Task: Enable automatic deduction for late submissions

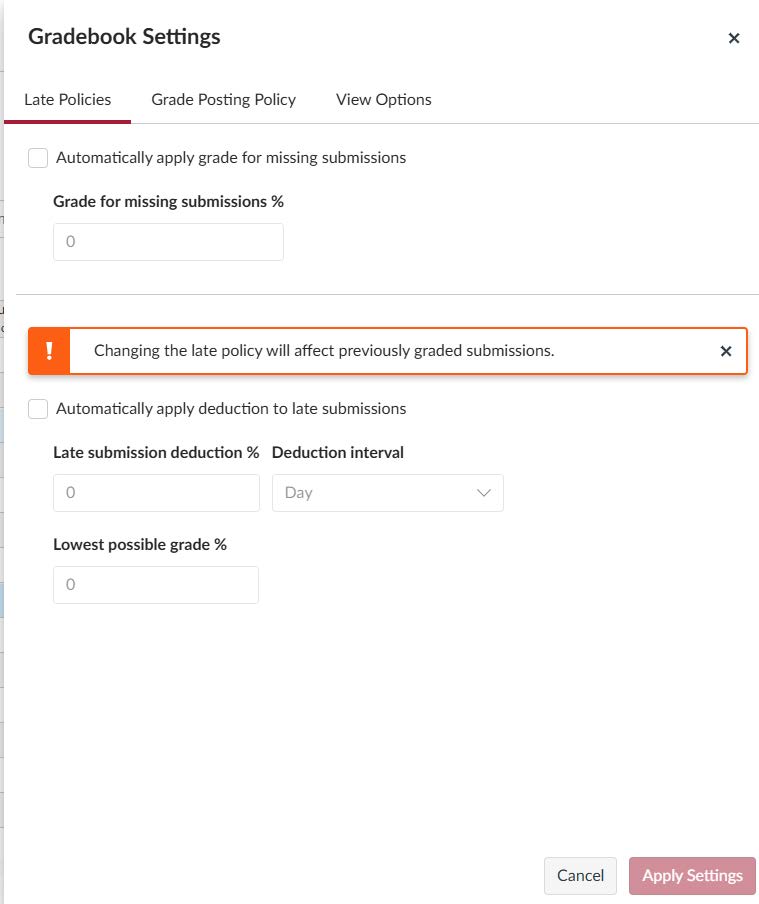Action: tap(38, 409)
